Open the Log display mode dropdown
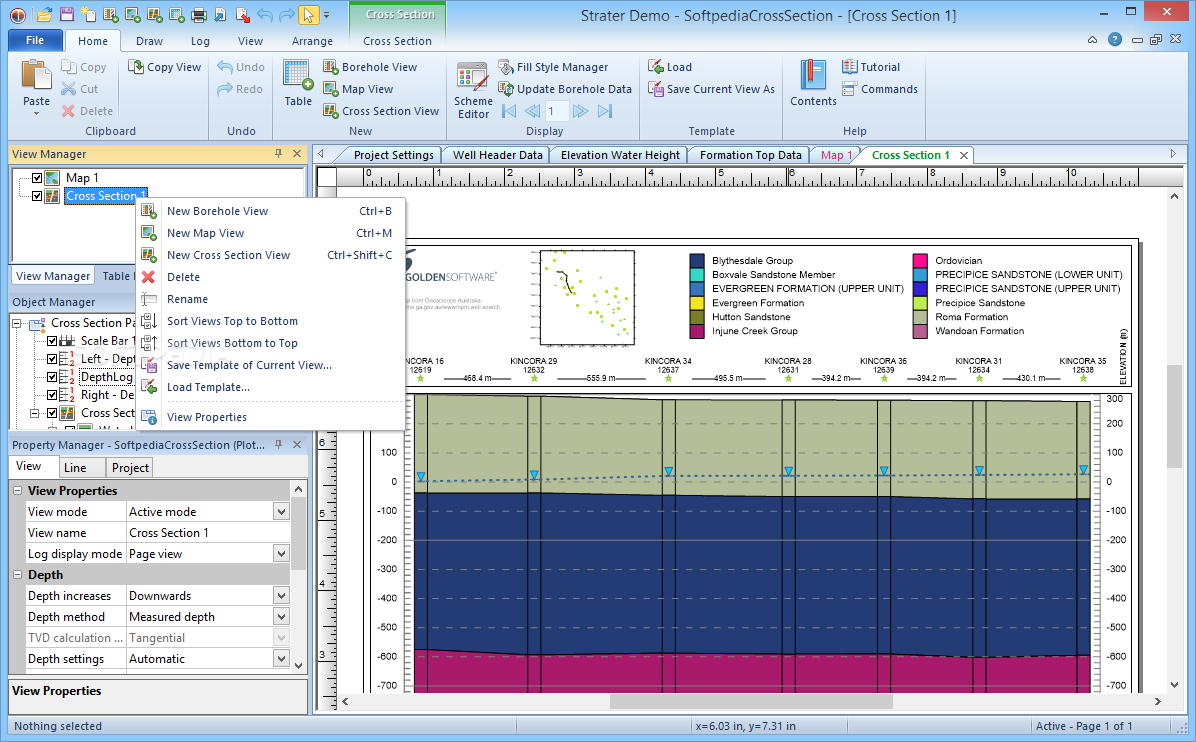Image resolution: width=1196 pixels, height=742 pixels. click(x=281, y=554)
